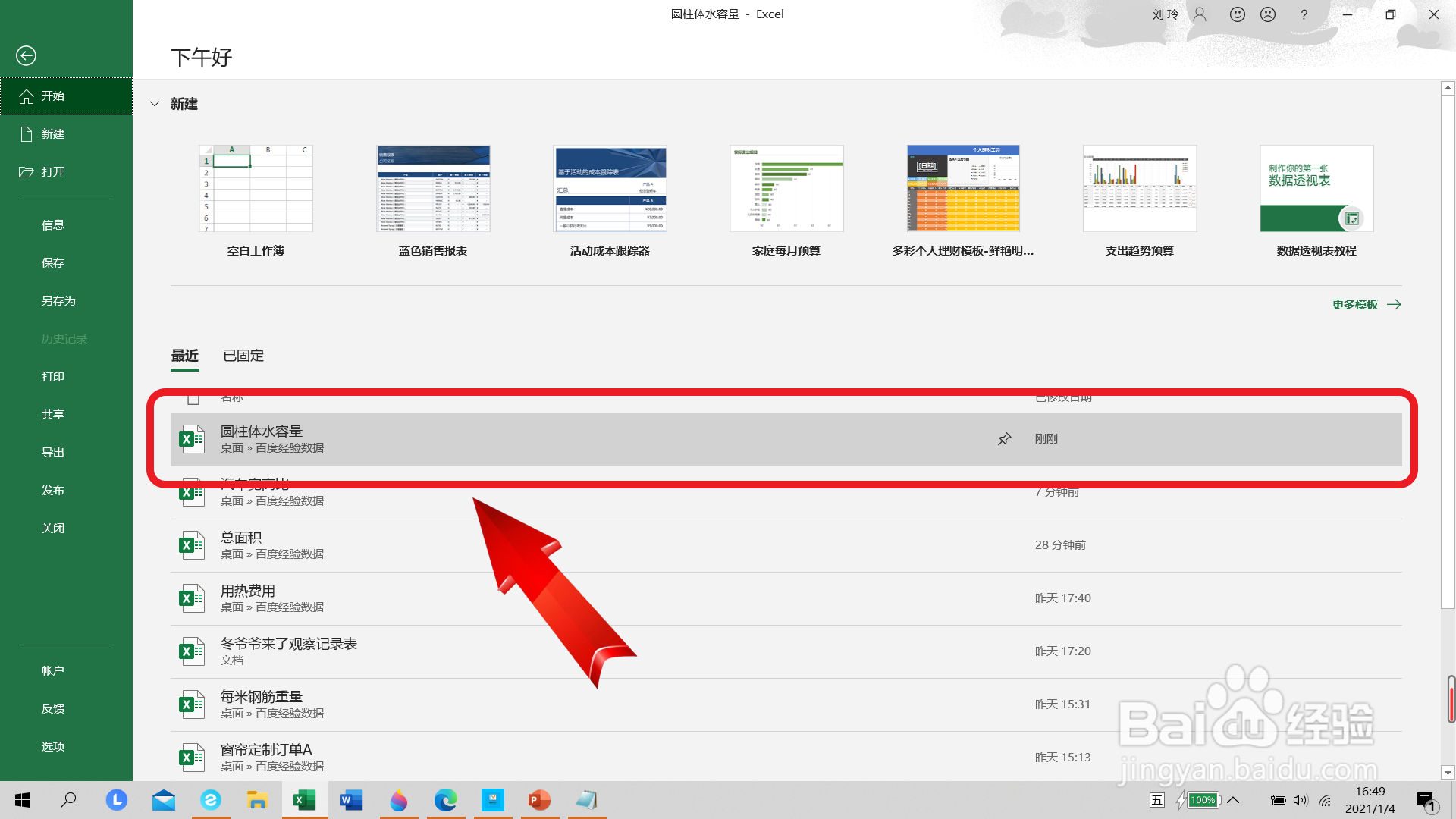Open File Explorer from taskbar
The height and width of the screenshot is (819, 1456).
[x=258, y=800]
